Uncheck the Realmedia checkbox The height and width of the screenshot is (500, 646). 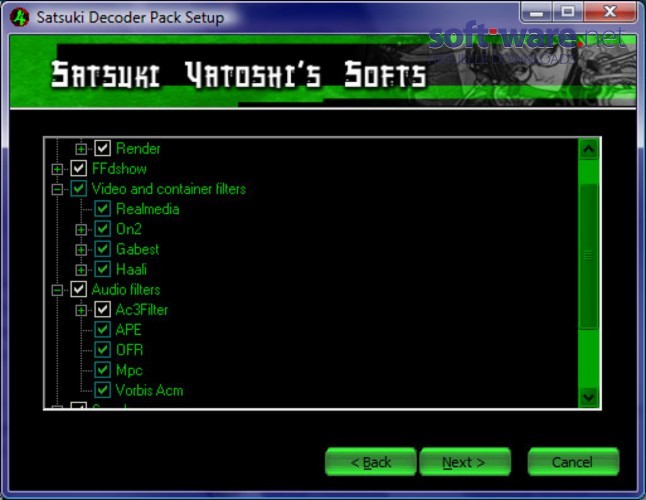pyautogui.click(x=102, y=209)
